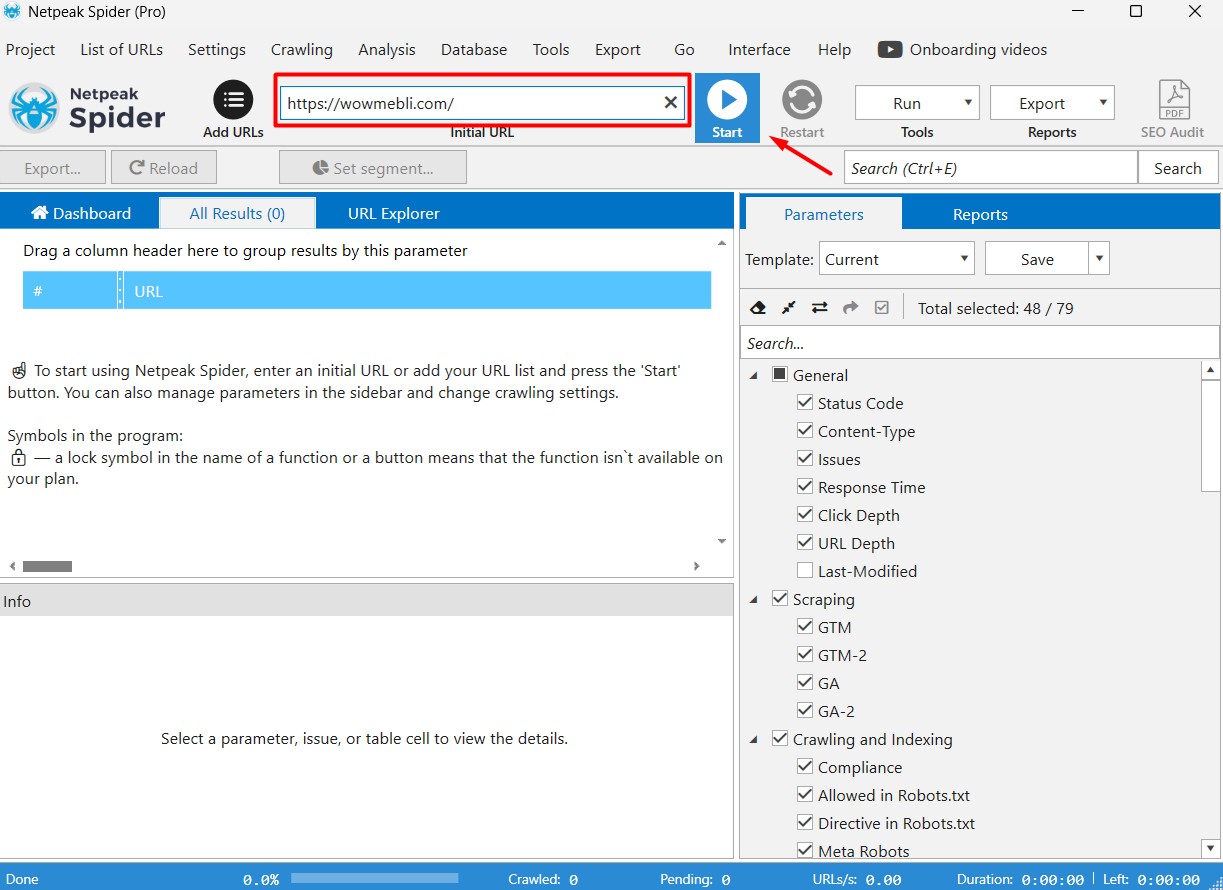Click the horizontal scrollbar thumb in results
This screenshot has height=890, width=1223.
tap(48, 566)
